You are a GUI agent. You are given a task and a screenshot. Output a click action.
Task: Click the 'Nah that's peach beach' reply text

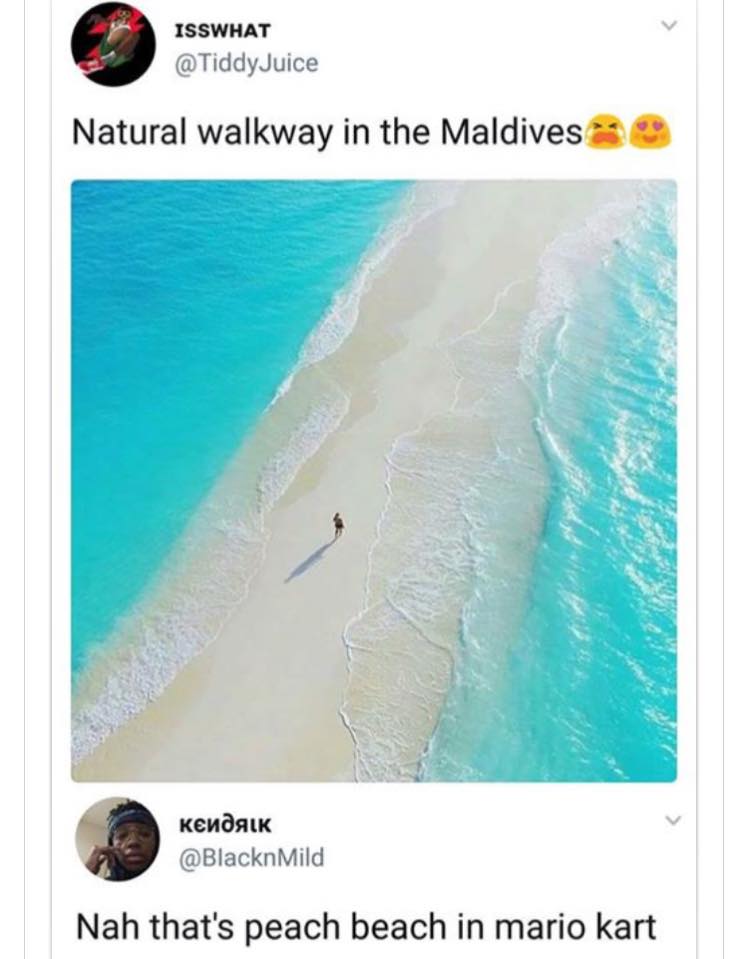(x=366, y=927)
